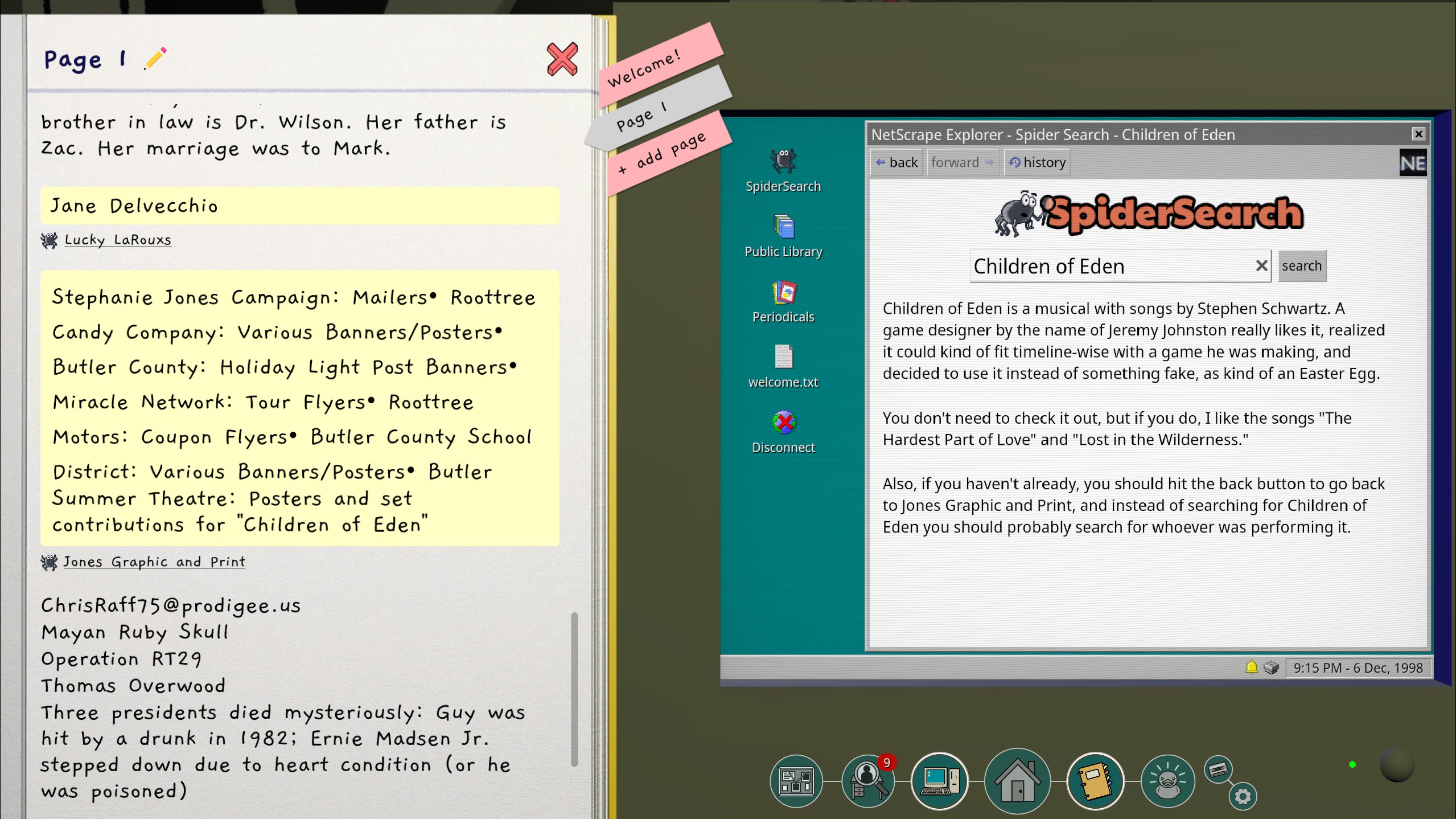Open the browser history
The height and width of the screenshot is (819, 1456).
click(x=1037, y=162)
